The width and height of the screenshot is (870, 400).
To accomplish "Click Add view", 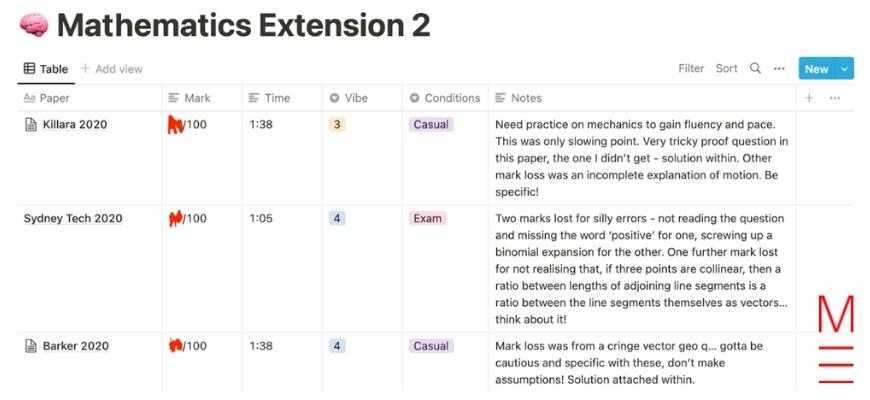I will (x=112, y=69).
